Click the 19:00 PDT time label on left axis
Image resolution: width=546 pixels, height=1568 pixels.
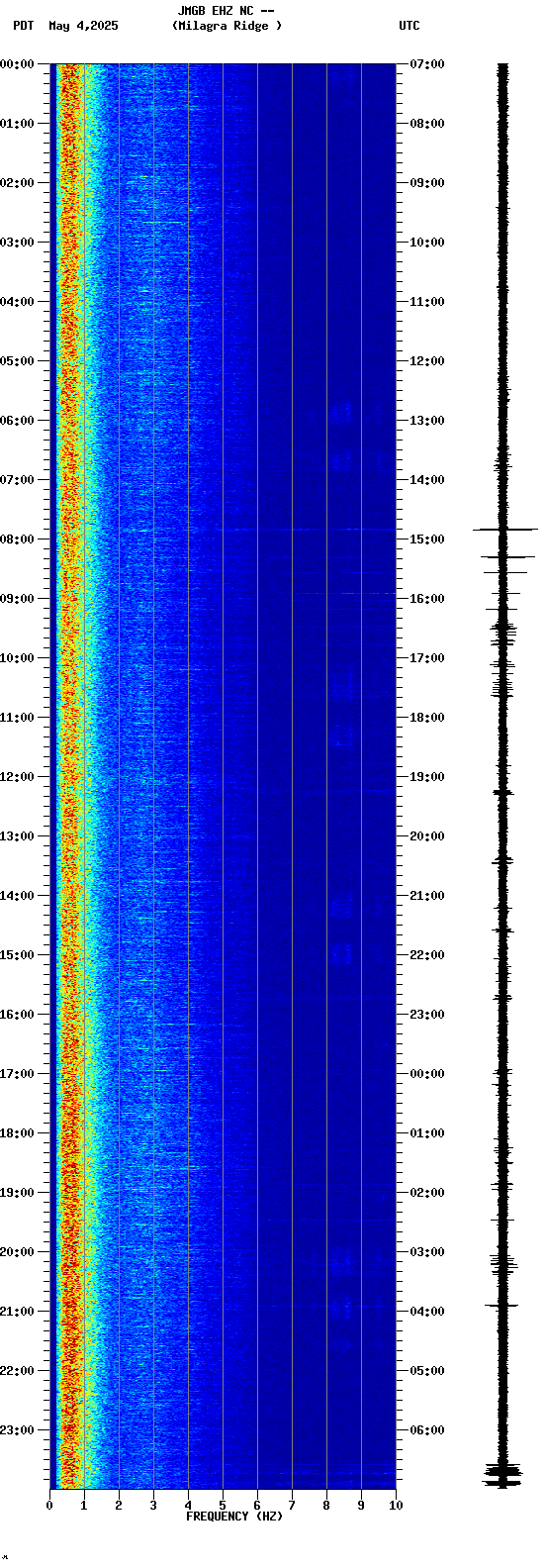click(x=17, y=1193)
